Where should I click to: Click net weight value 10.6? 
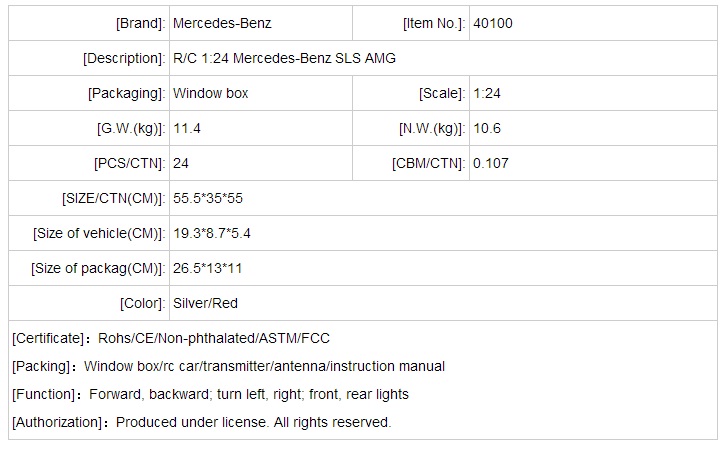[x=487, y=128]
